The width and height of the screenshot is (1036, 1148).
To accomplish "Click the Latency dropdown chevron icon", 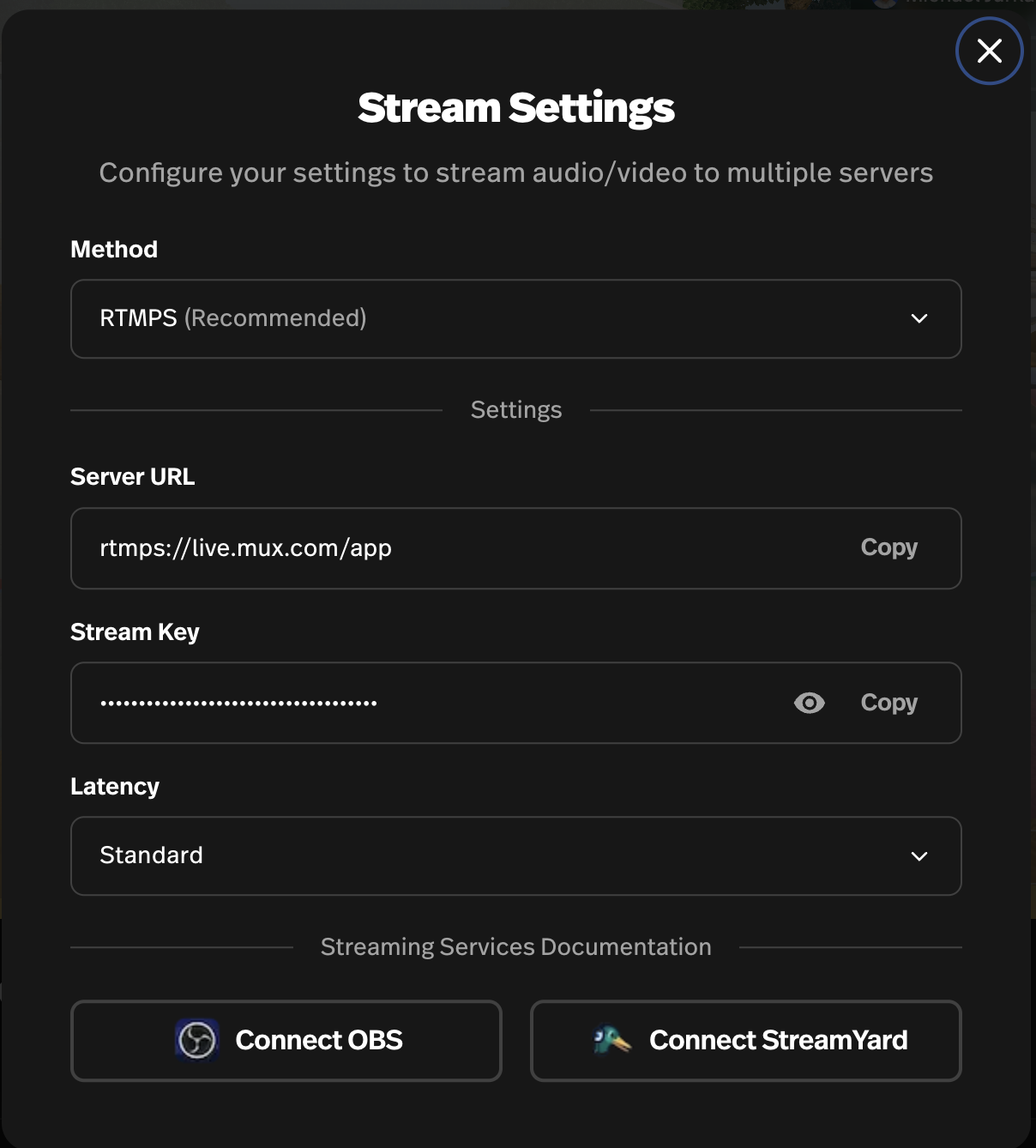I will click(x=919, y=855).
